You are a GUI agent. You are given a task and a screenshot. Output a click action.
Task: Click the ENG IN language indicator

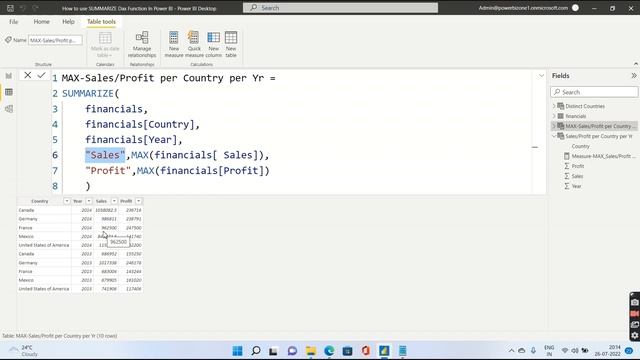[x=549, y=351]
